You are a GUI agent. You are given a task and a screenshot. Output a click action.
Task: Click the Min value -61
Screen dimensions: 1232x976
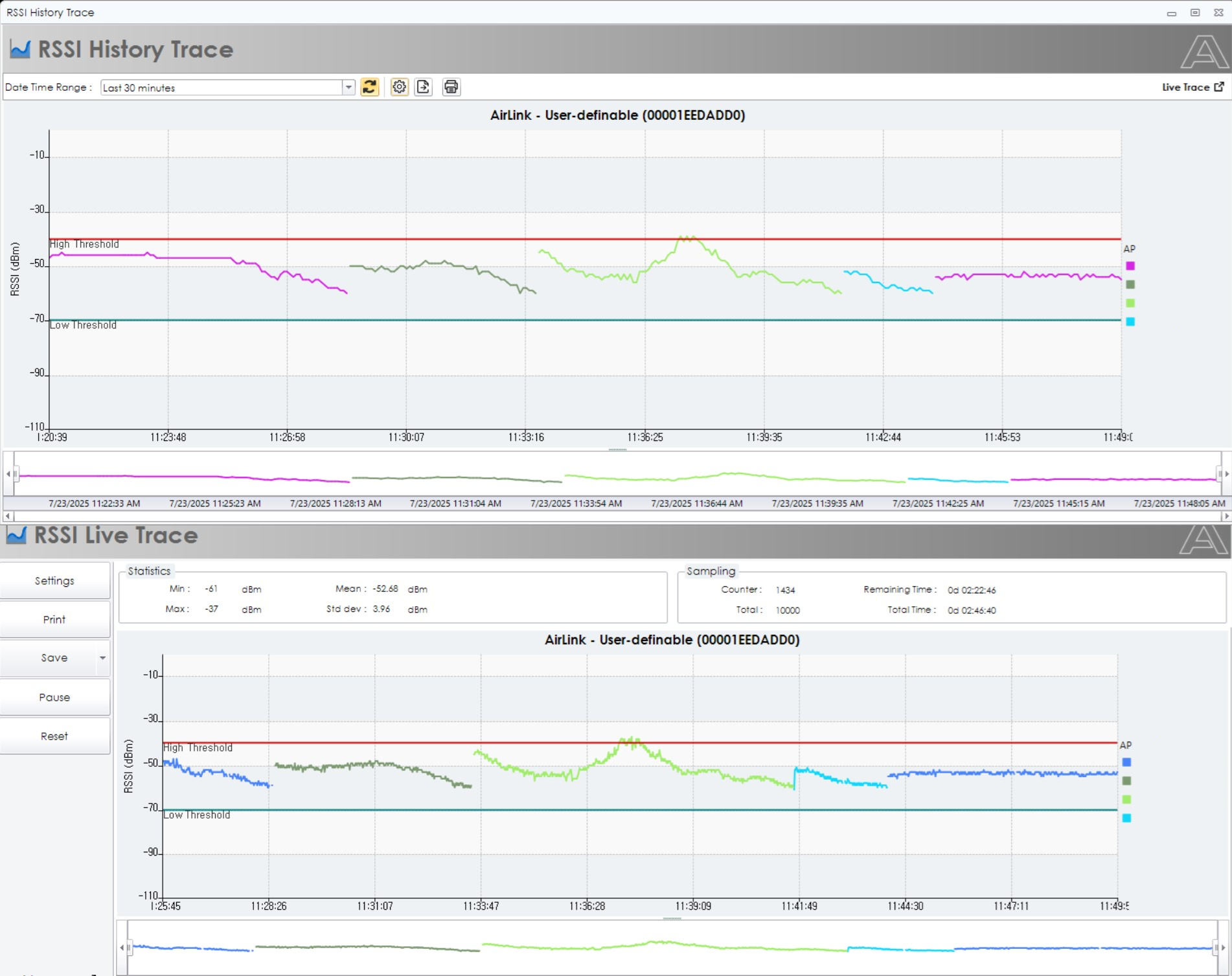(x=211, y=589)
